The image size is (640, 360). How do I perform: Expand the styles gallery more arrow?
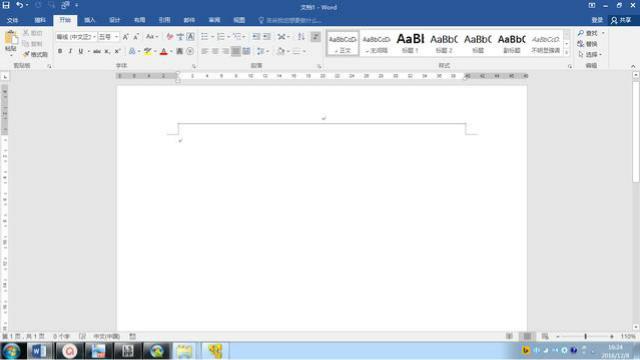pyautogui.click(x=567, y=52)
